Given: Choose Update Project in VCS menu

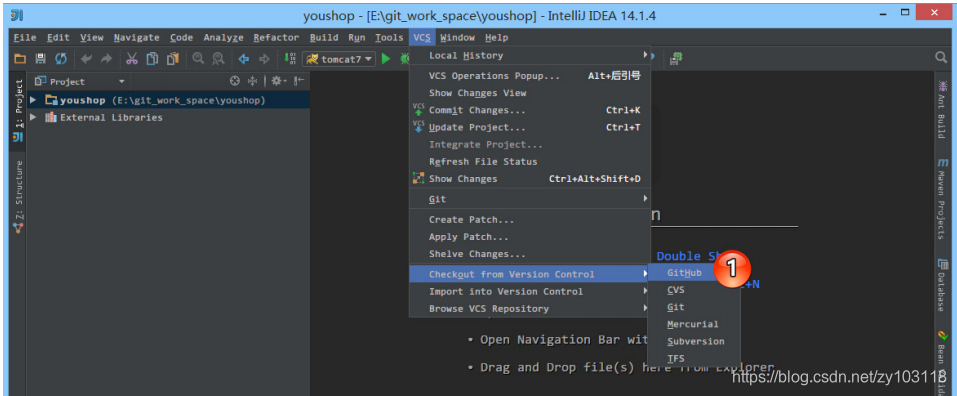Looking at the screenshot, I should [530, 128].
